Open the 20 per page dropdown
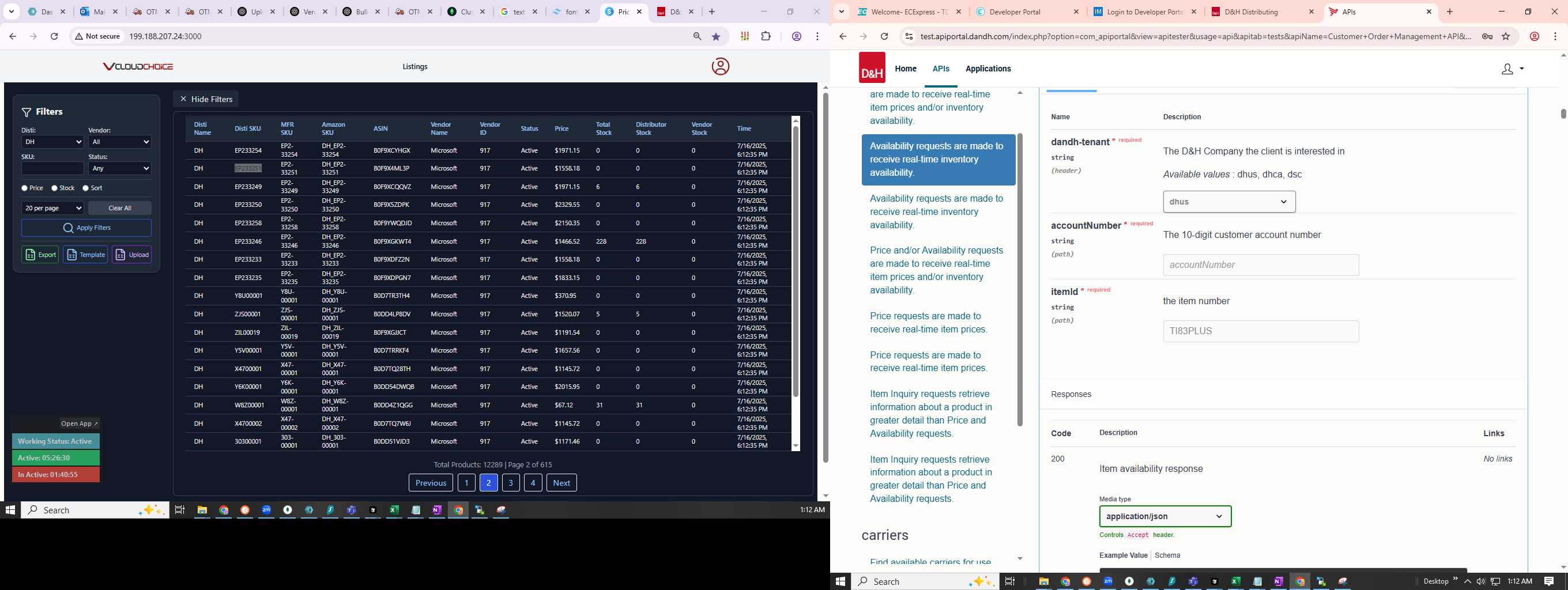This screenshot has height=590, width=1568. 52,208
